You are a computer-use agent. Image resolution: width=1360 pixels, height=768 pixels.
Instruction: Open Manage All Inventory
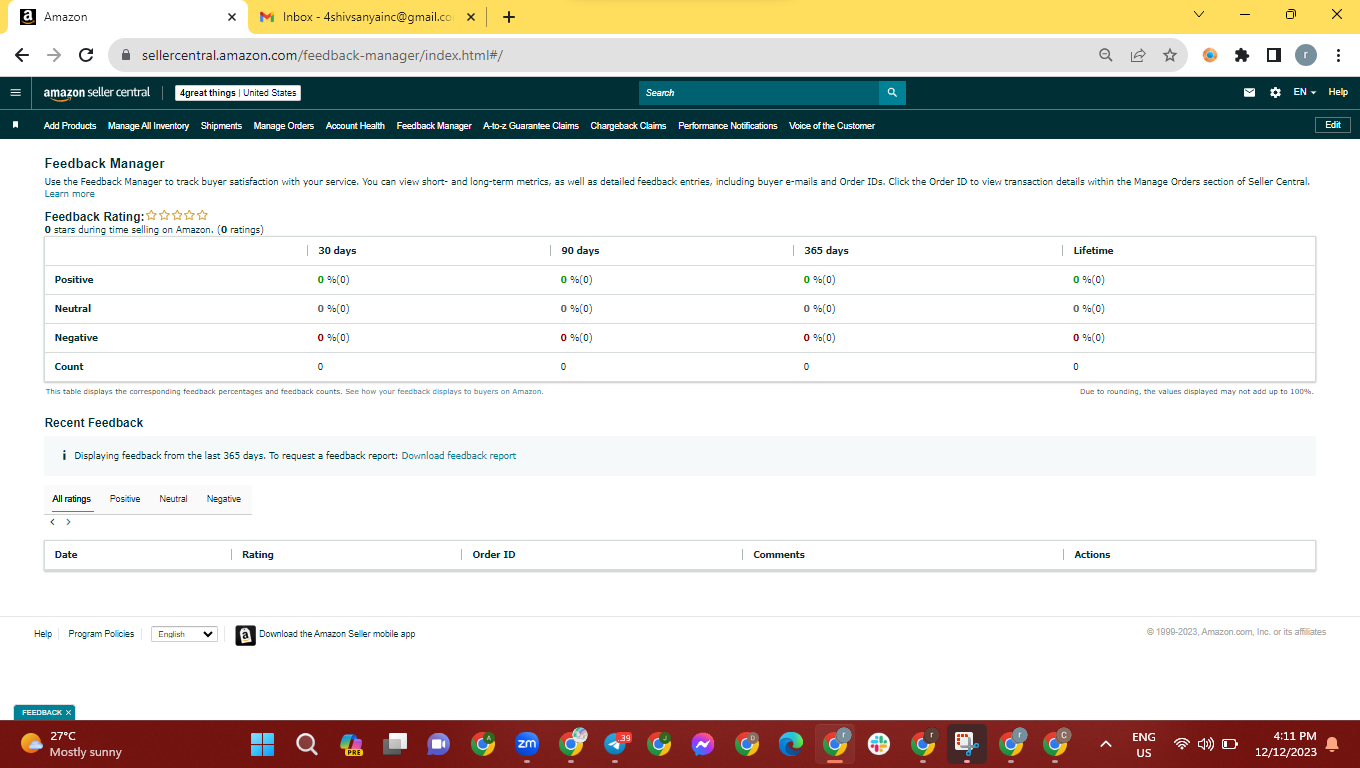pos(148,126)
